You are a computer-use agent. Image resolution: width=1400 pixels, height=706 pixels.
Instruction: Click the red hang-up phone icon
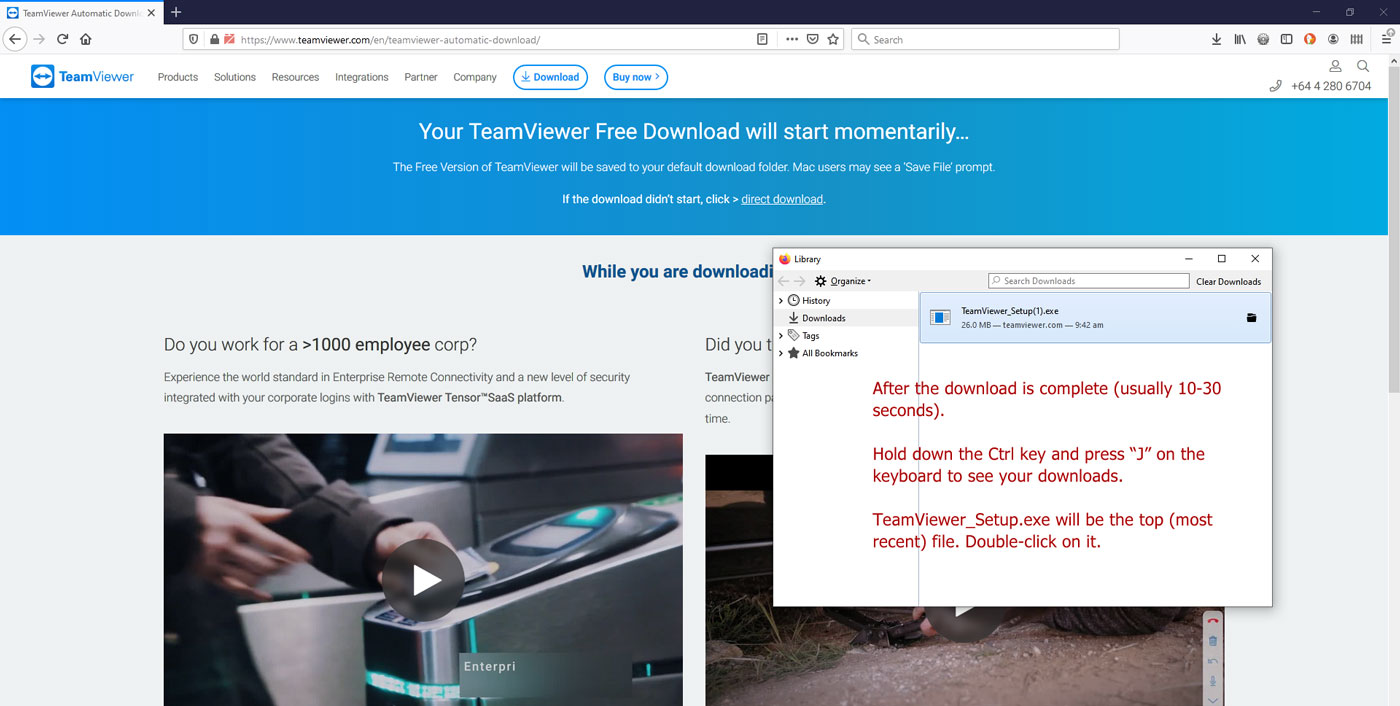click(1213, 621)
